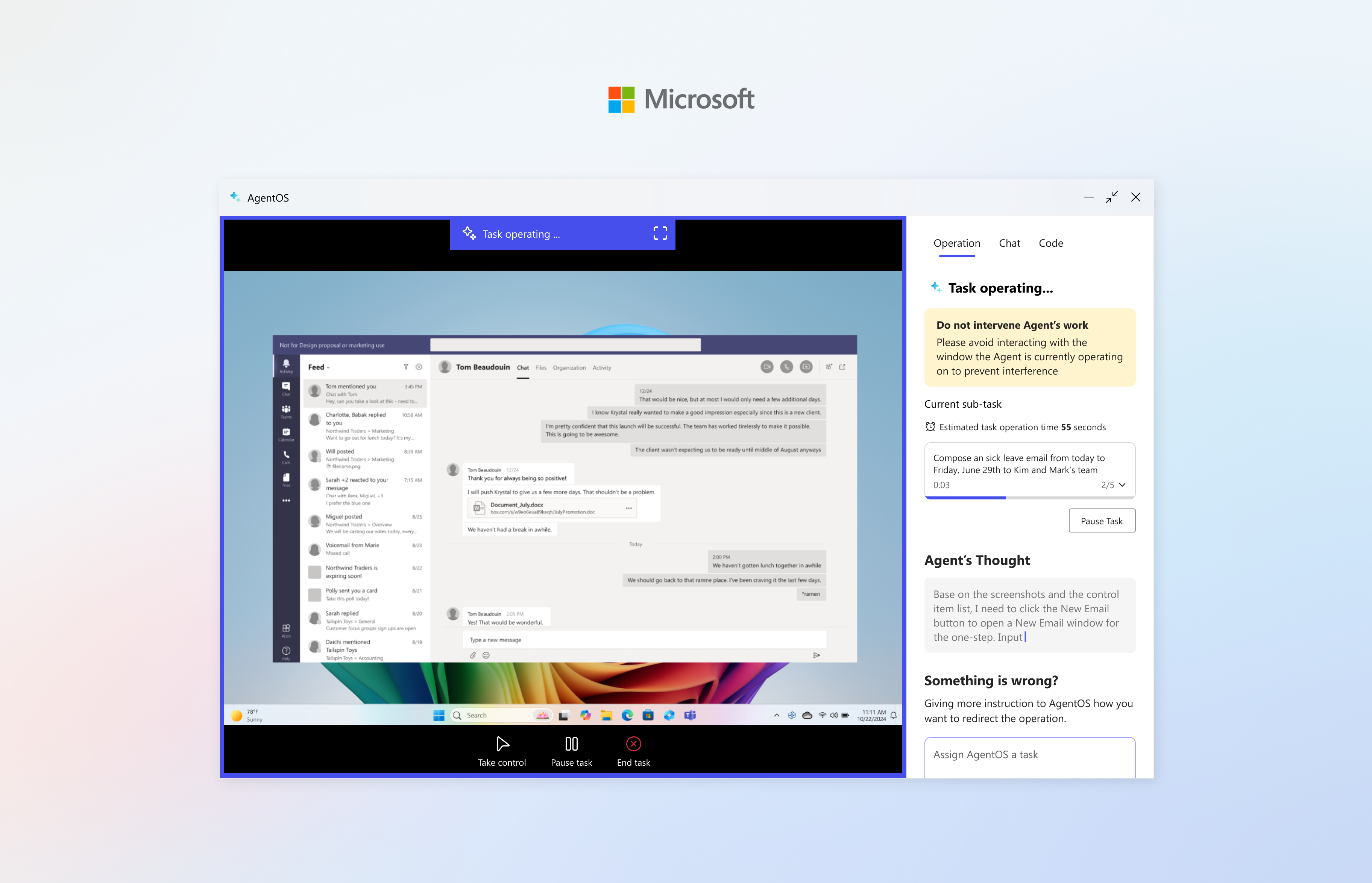Open the Charlotte, Babak replied feed item
Image resolution: width=1372 pixels, height=883 pixels.
(x=366, y=426)
